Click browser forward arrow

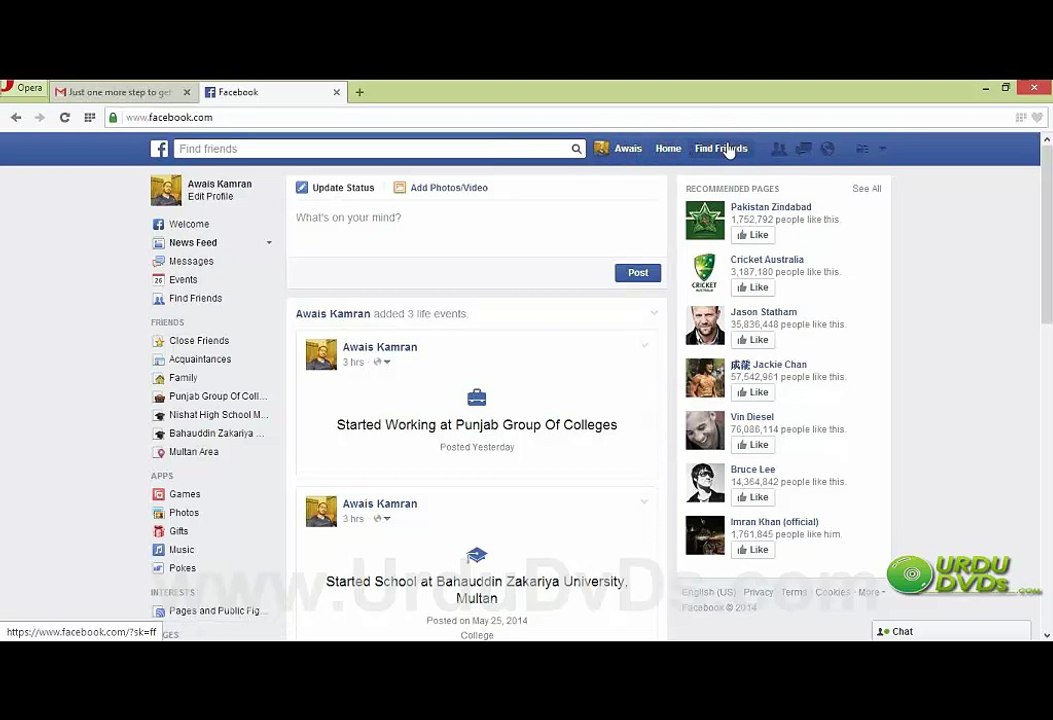coord(40,118)
